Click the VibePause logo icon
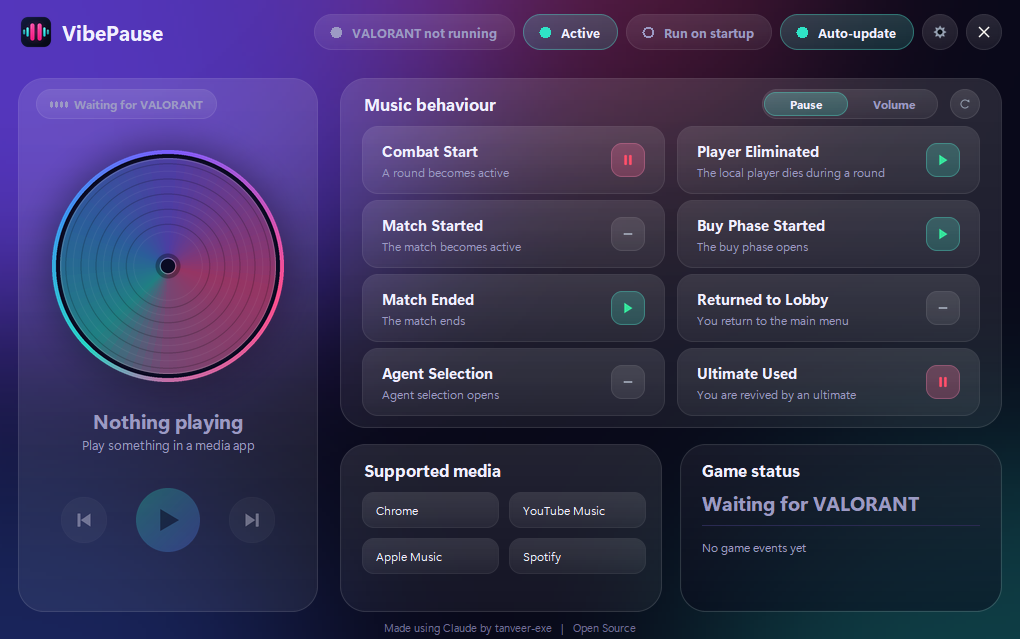Image resolution: width=1020 pixels, height=639 pixels. tap(36, 32)
